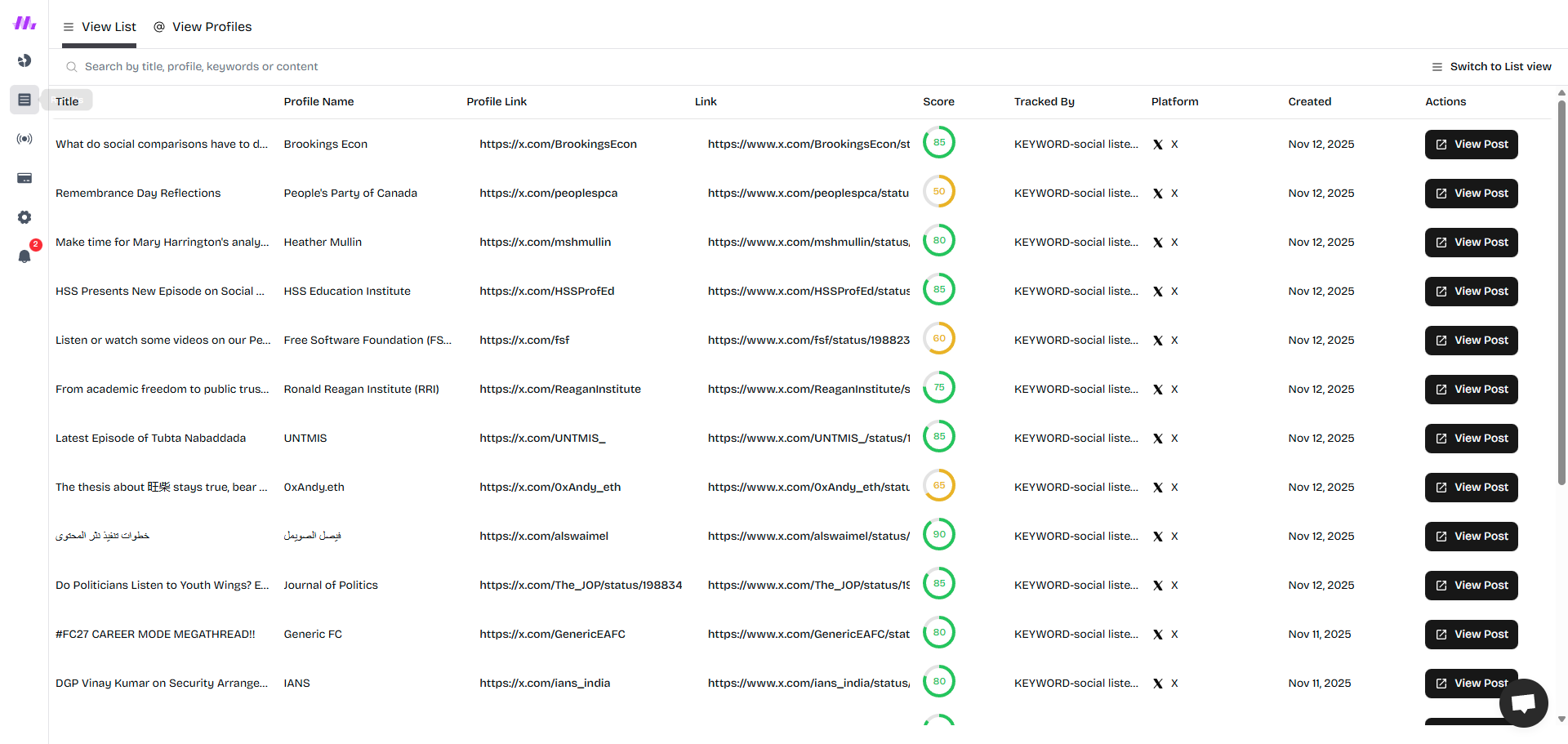Open Settings via the gear icon
Image resolution: width=1568 pixels, height=744 pixels.
click(24, 217)
